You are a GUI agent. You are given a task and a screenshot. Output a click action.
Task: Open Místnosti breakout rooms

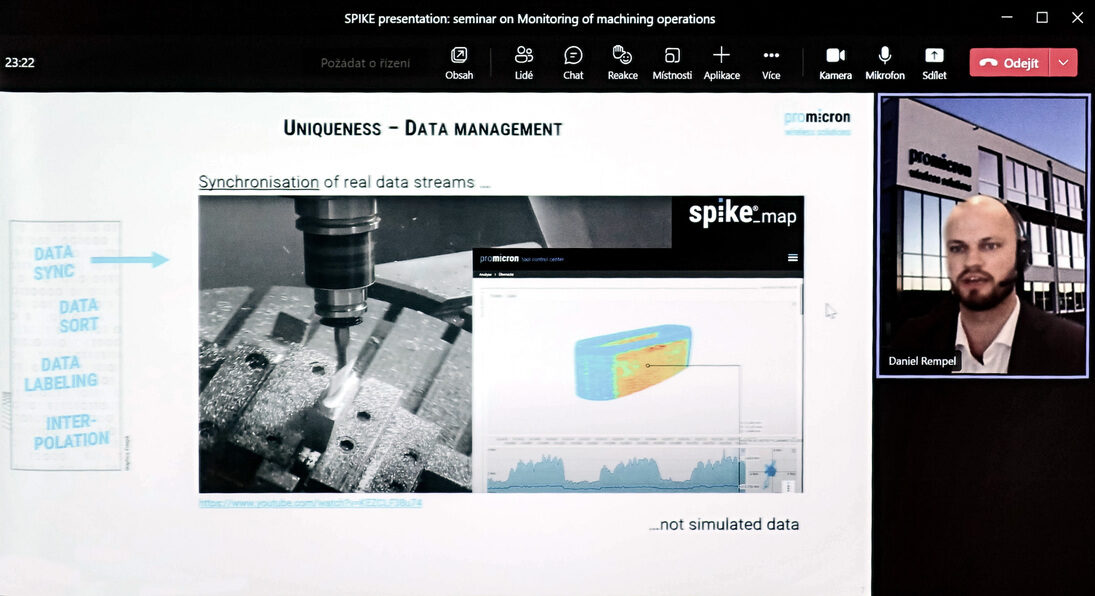(672, 62)
